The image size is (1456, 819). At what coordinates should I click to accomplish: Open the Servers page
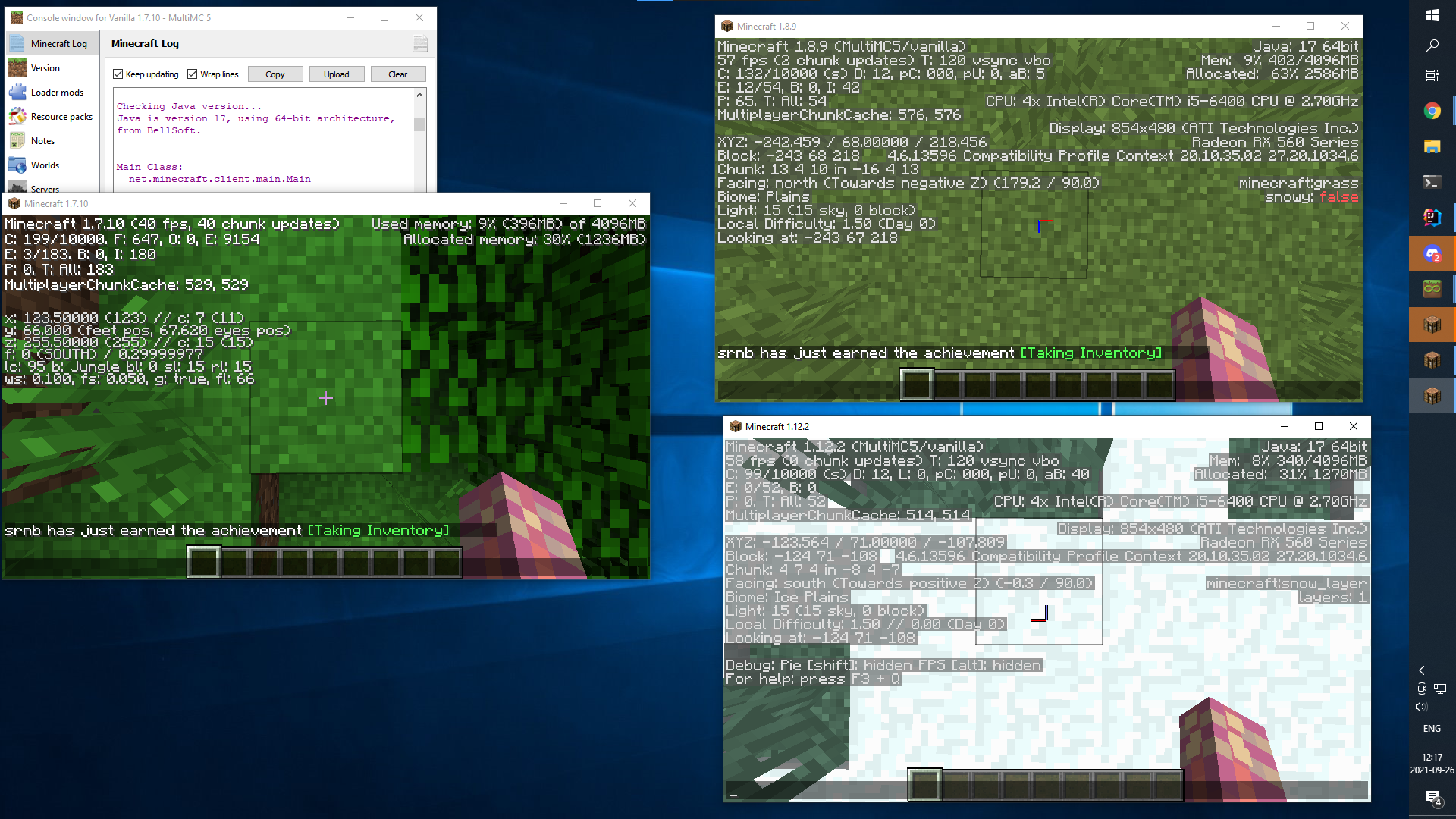tap(45, 188)
